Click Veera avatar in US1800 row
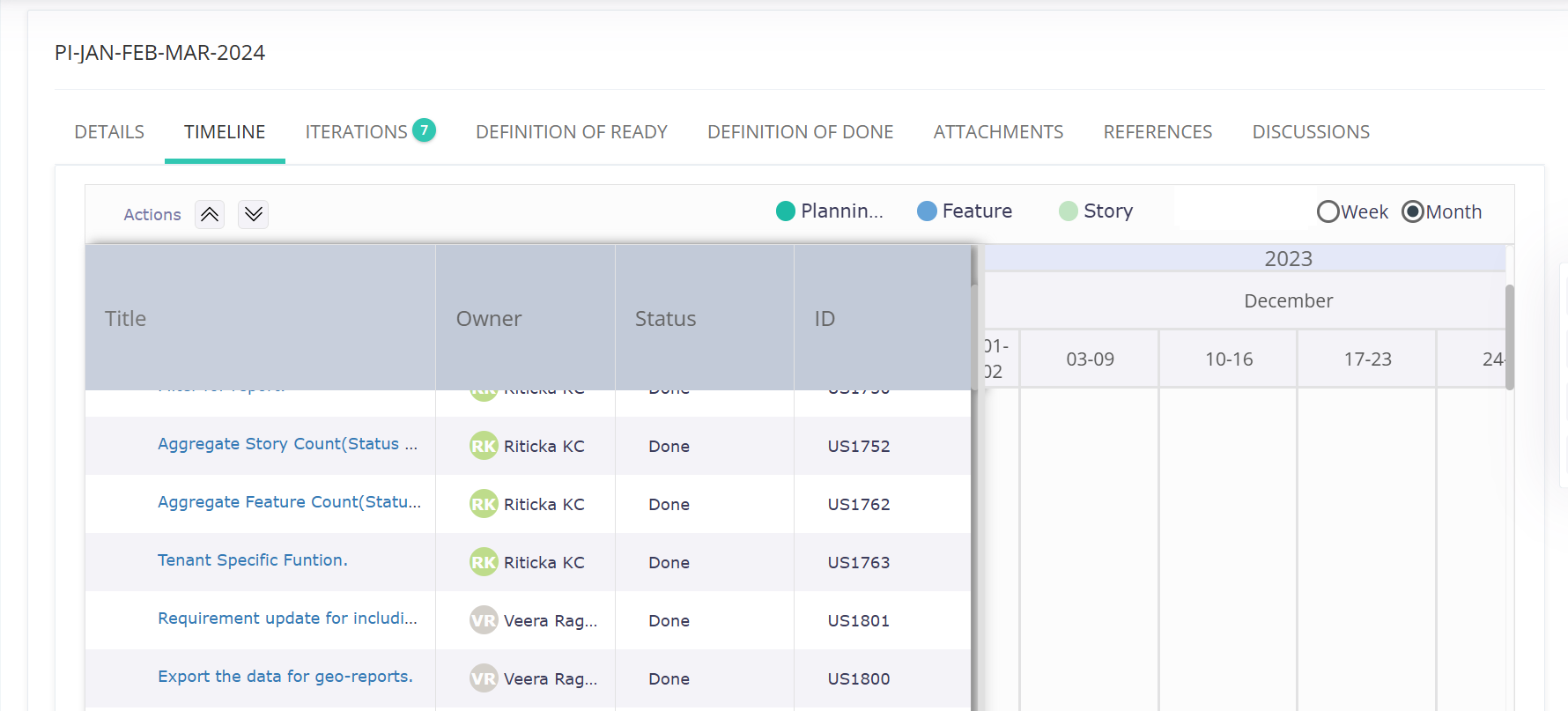The height and width of the screenshot is (711, 1568). pos(484,678)
